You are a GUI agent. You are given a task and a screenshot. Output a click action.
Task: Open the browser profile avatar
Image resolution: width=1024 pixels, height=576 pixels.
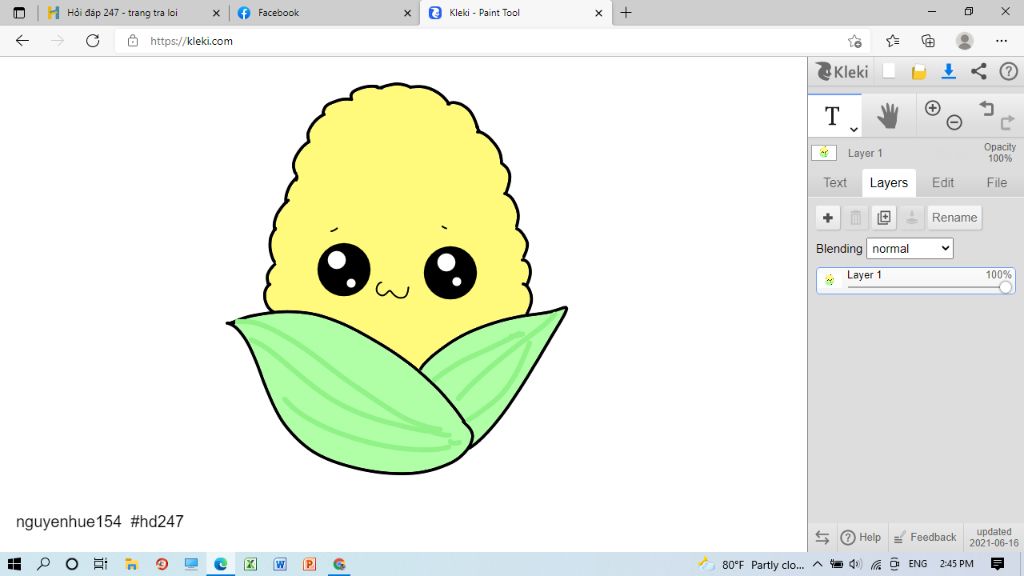[965, 41]
